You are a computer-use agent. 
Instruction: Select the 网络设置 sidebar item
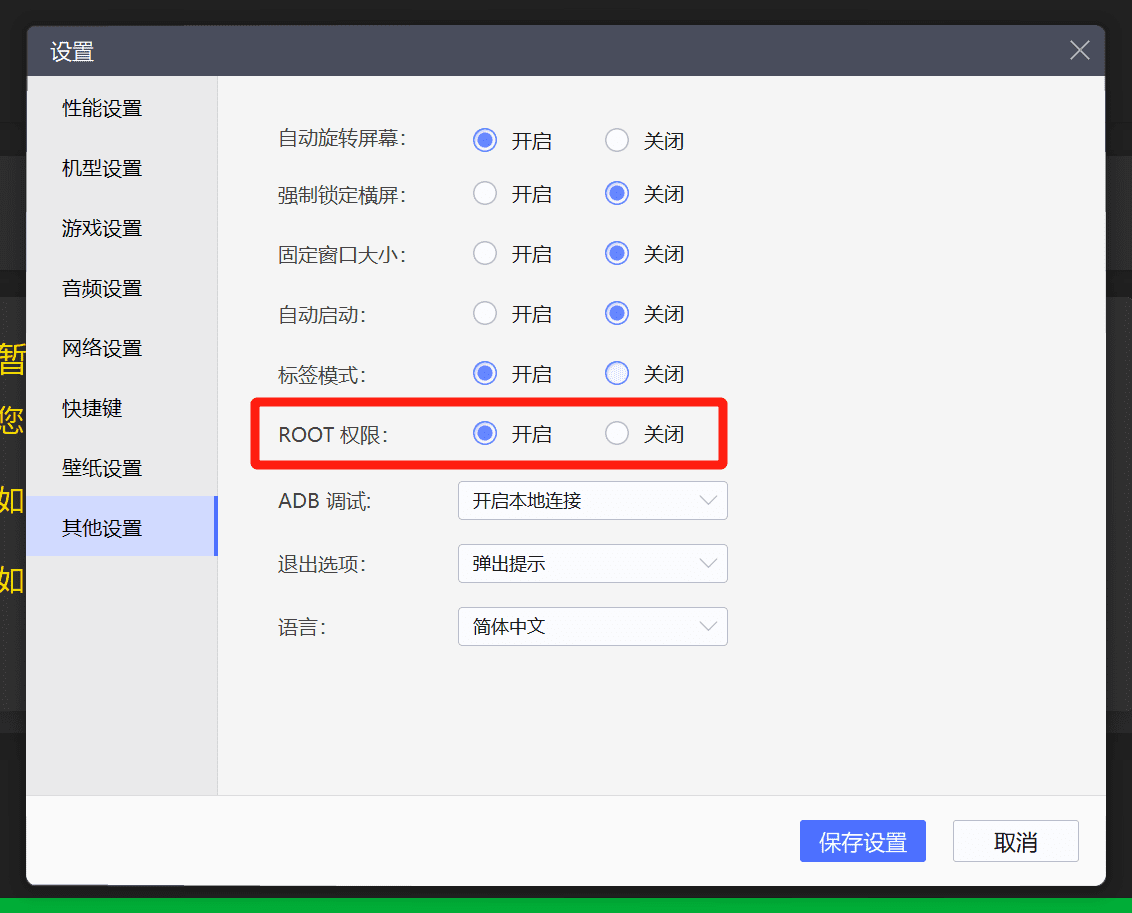(102, 348)
